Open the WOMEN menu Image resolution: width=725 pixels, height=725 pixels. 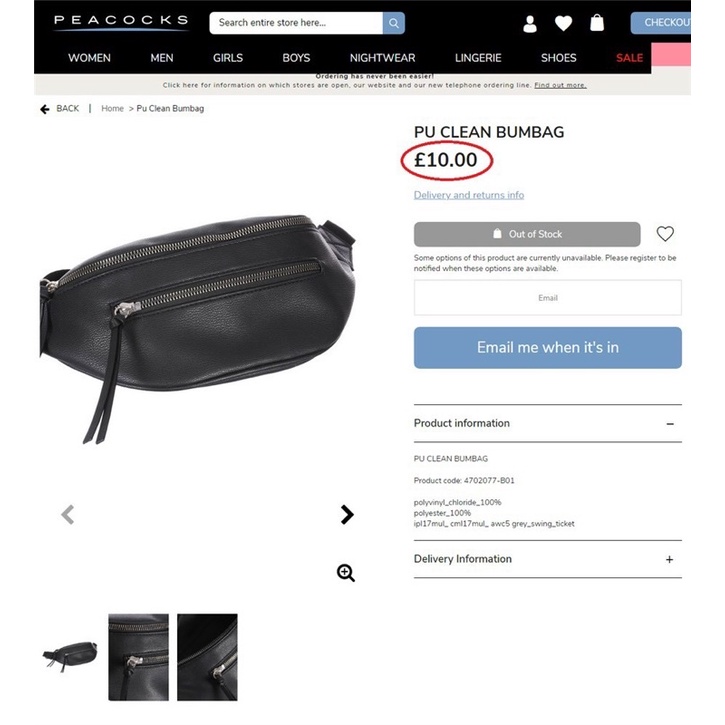(89, 58)
